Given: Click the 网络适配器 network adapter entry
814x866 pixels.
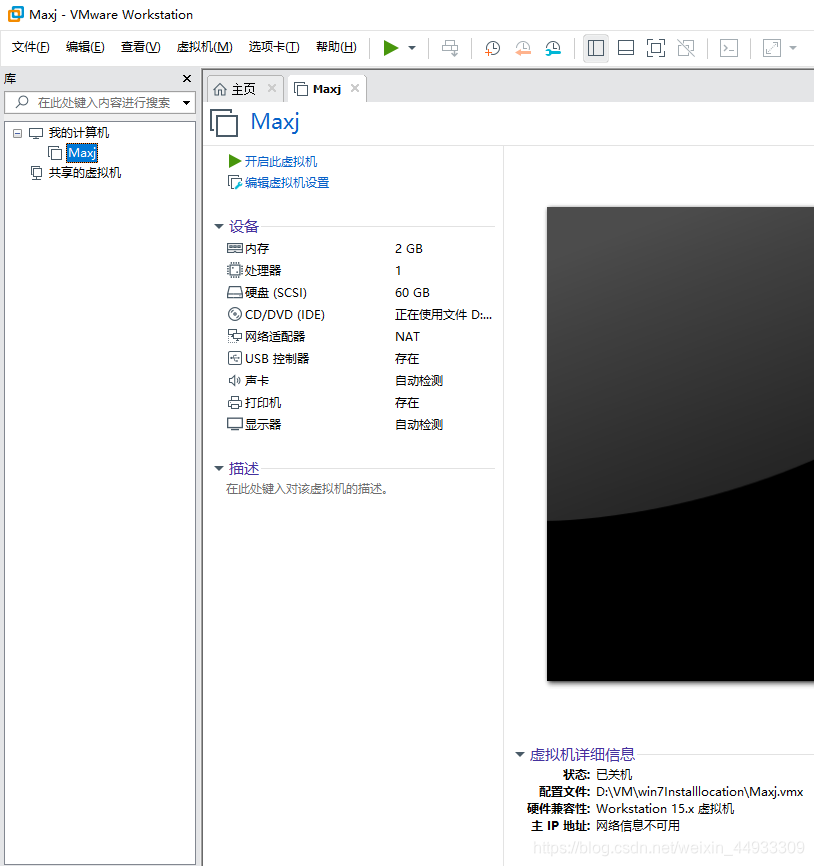Looking at the screenshot, I should point(266,337).
